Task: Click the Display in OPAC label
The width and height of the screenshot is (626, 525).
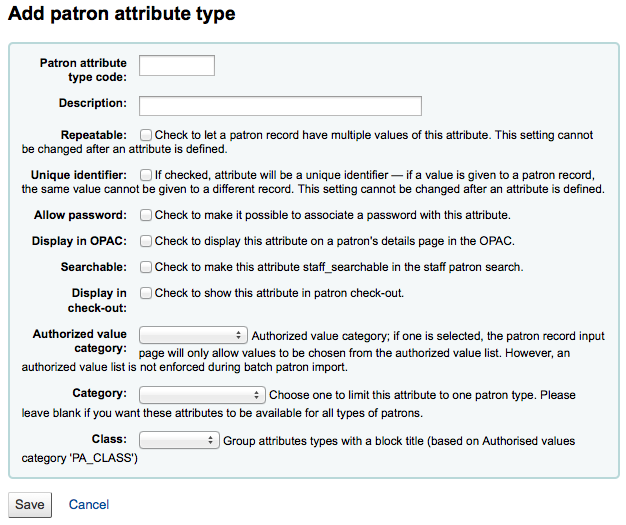Action: [x=79, y=241]
